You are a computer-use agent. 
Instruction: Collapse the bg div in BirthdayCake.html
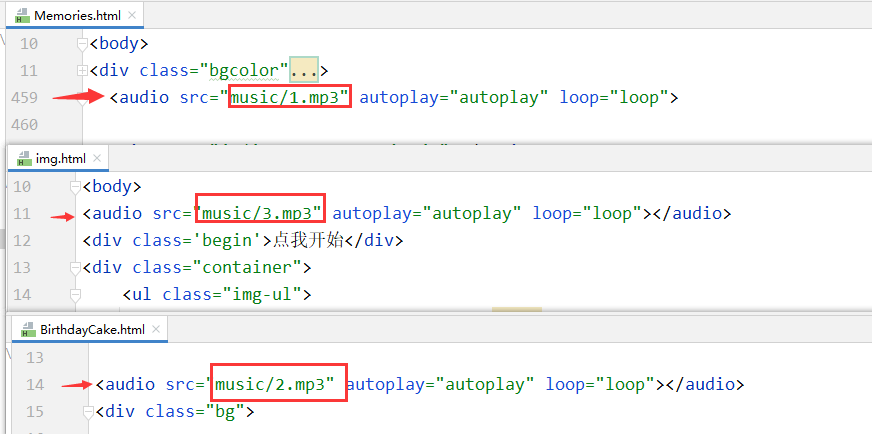(88, 412)
